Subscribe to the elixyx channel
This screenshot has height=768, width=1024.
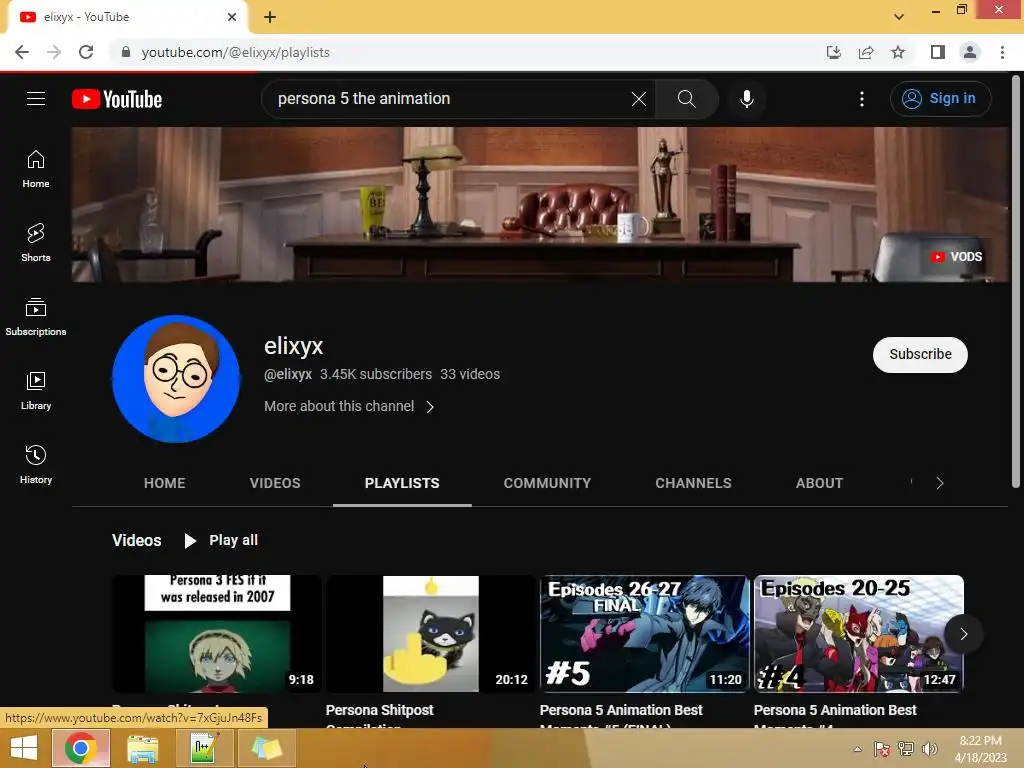tap(920, 355)
